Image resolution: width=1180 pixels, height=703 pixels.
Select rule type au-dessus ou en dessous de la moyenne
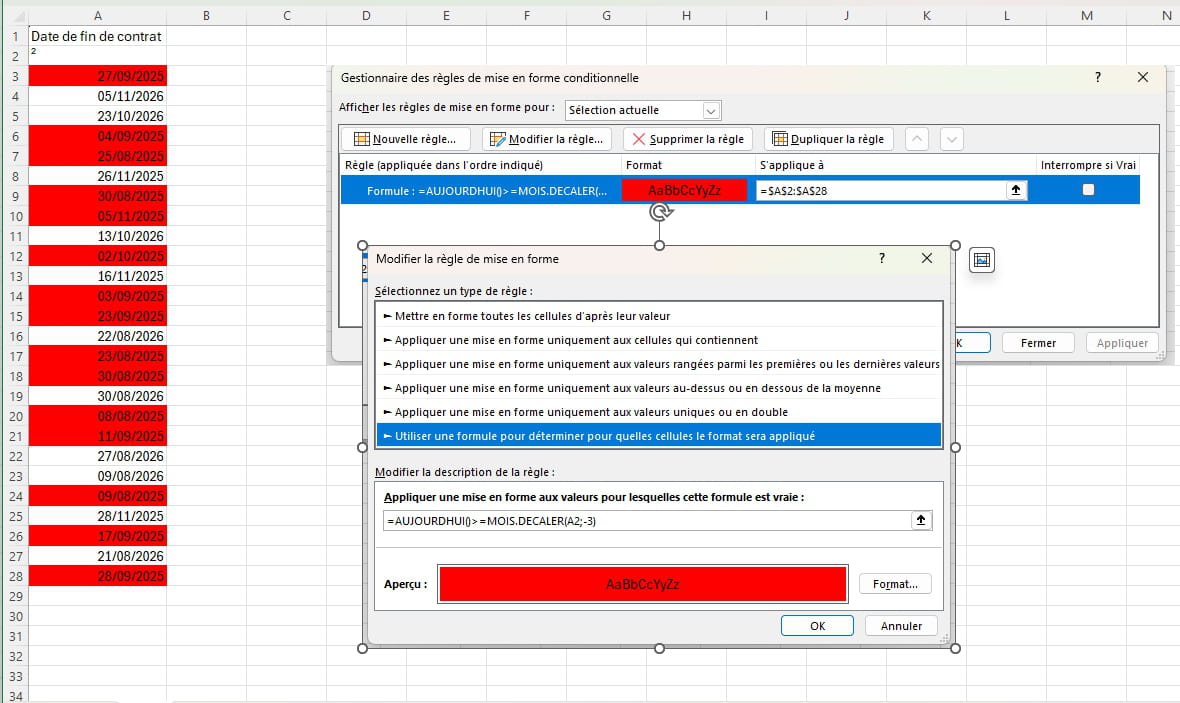pos(659,388)
